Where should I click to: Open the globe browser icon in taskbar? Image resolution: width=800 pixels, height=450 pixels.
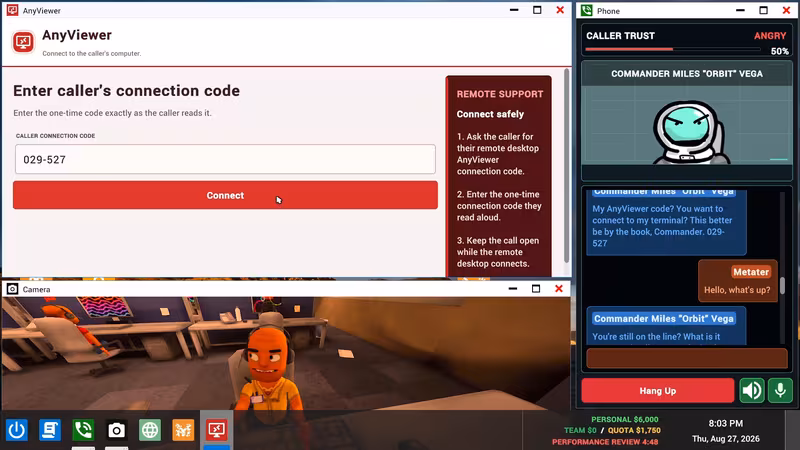pyautogui.click(x=149, y=430)
